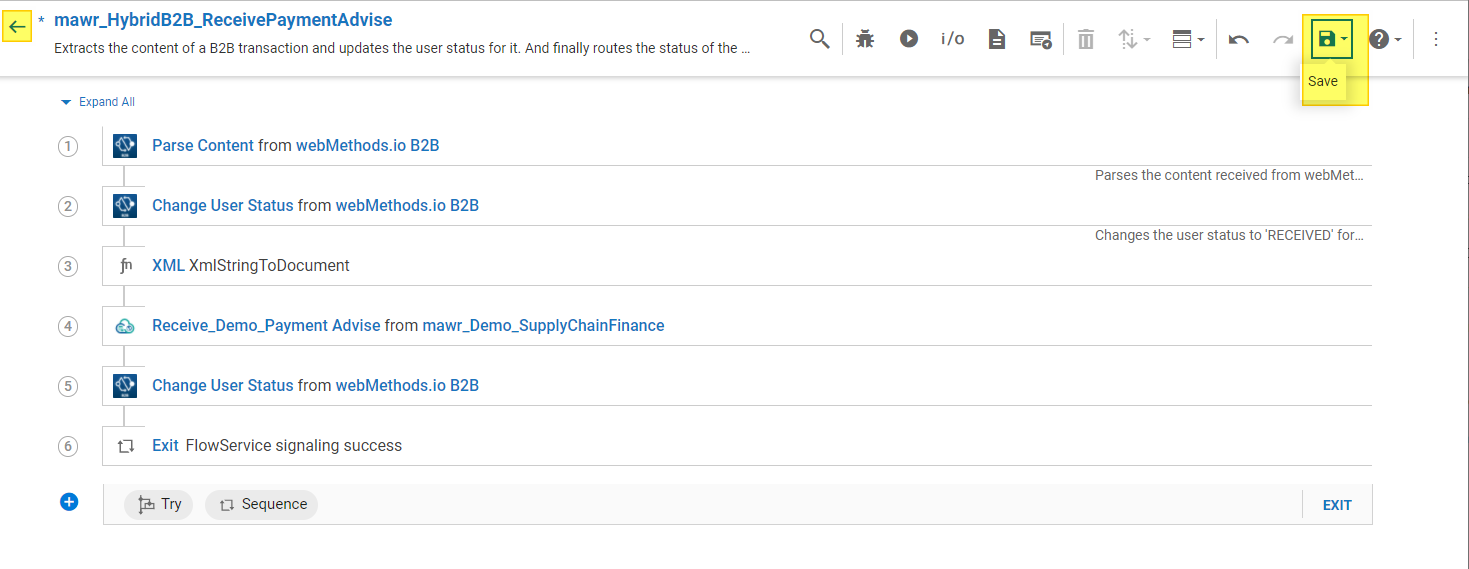Click the Save floppy disk icon
The width and height of the screenshot is (1469, 569).
tap(1326, 39)
